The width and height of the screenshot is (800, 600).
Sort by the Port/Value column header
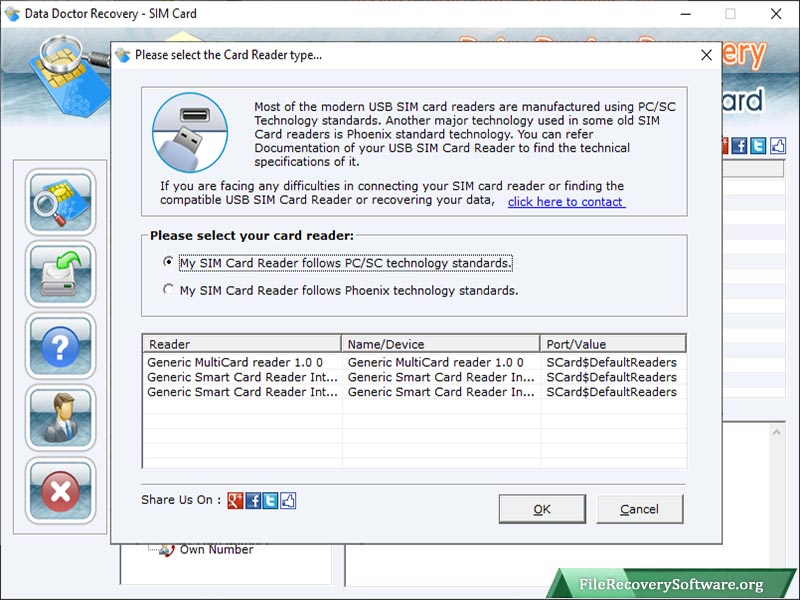[613, 344]
